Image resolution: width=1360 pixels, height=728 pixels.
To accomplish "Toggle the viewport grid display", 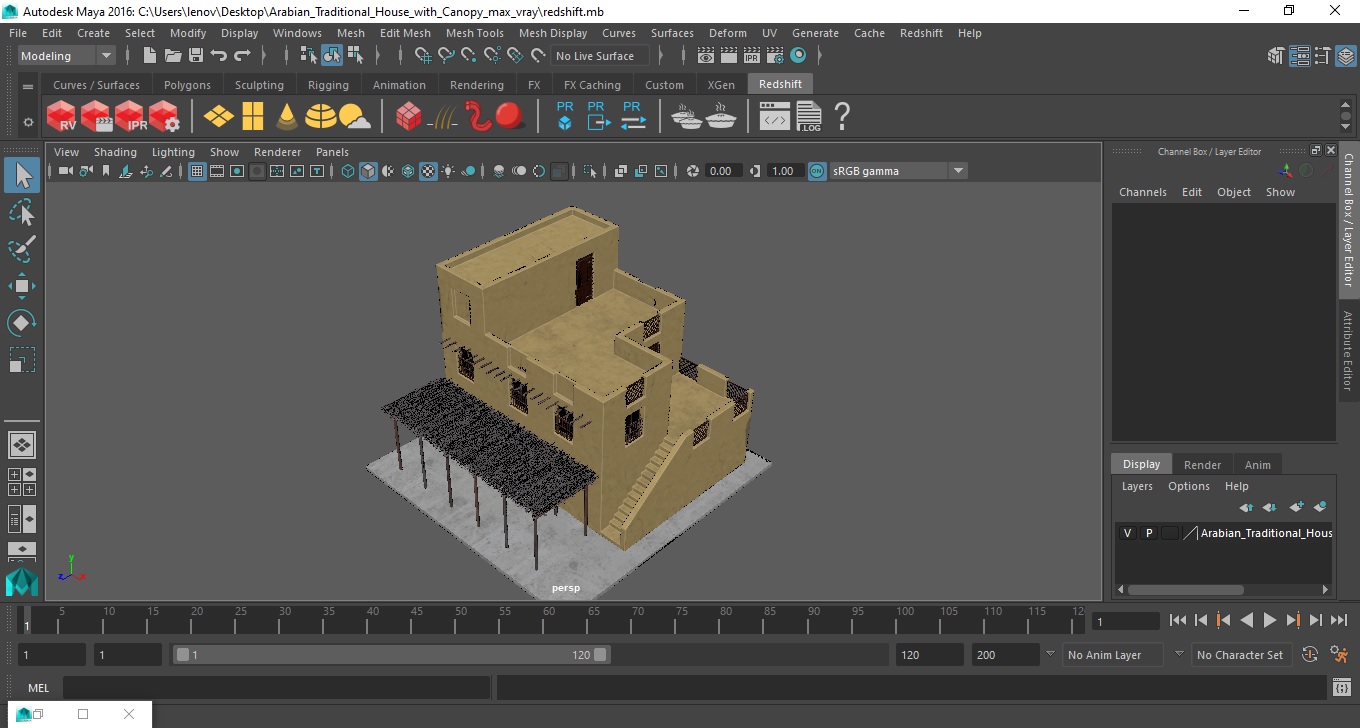I will pyautogui.click(x=197, y=171).
